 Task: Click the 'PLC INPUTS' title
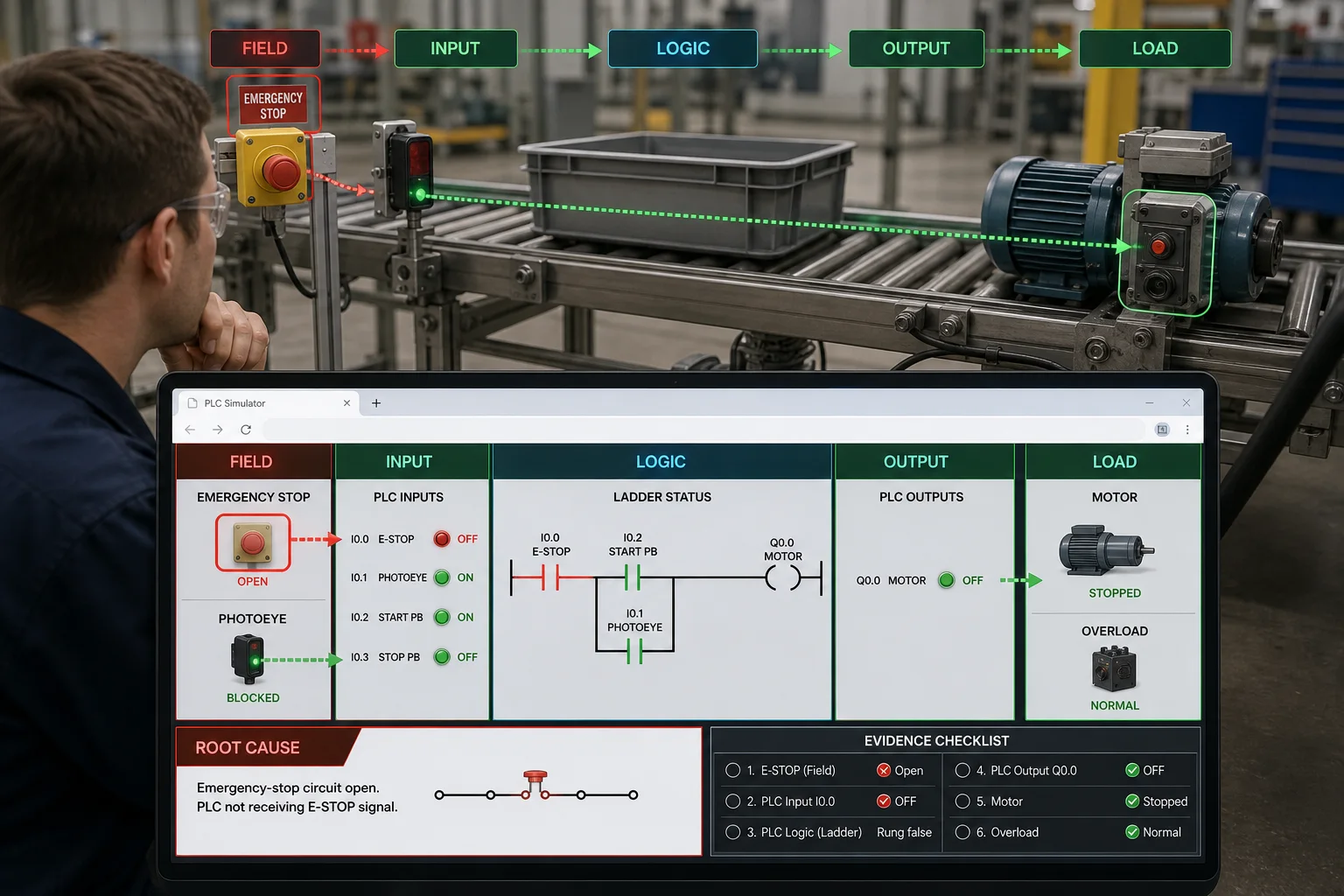point(409,497)
